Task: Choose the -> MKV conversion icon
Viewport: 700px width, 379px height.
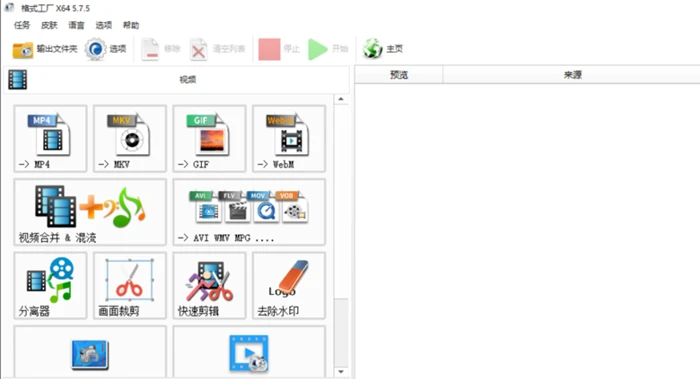Action: 130,138
